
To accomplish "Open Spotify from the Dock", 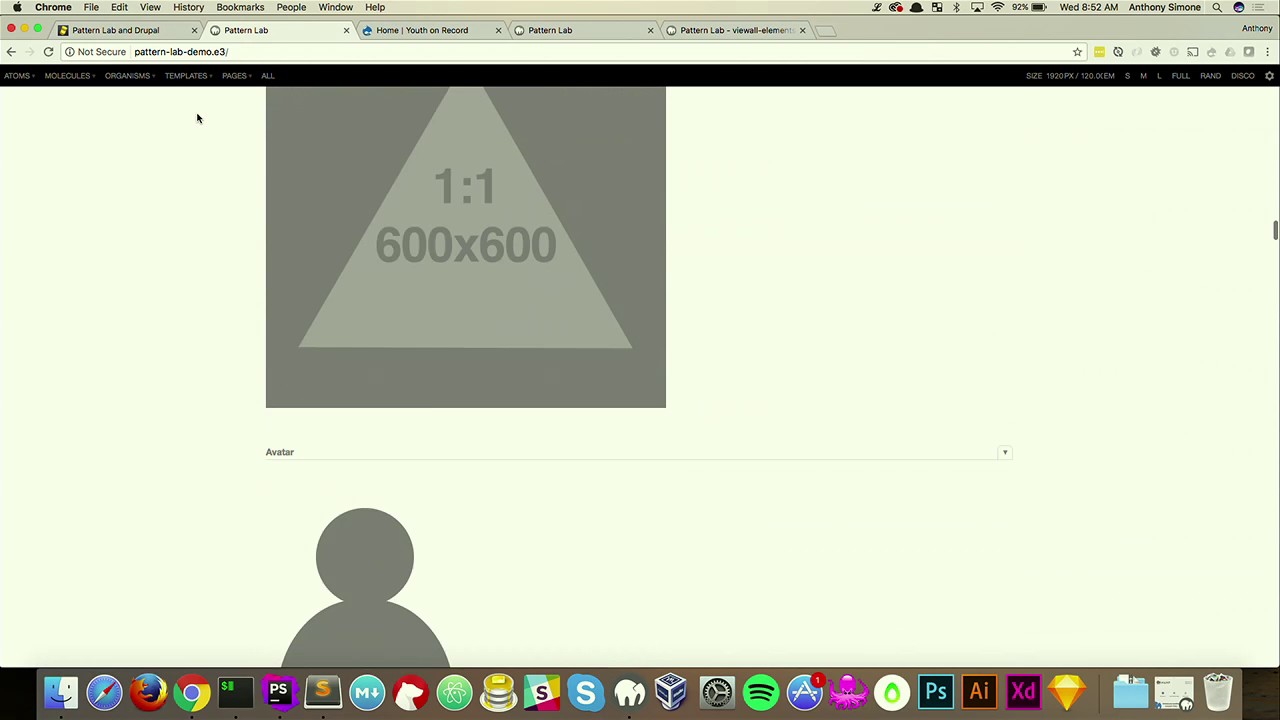I will (760, 692).
